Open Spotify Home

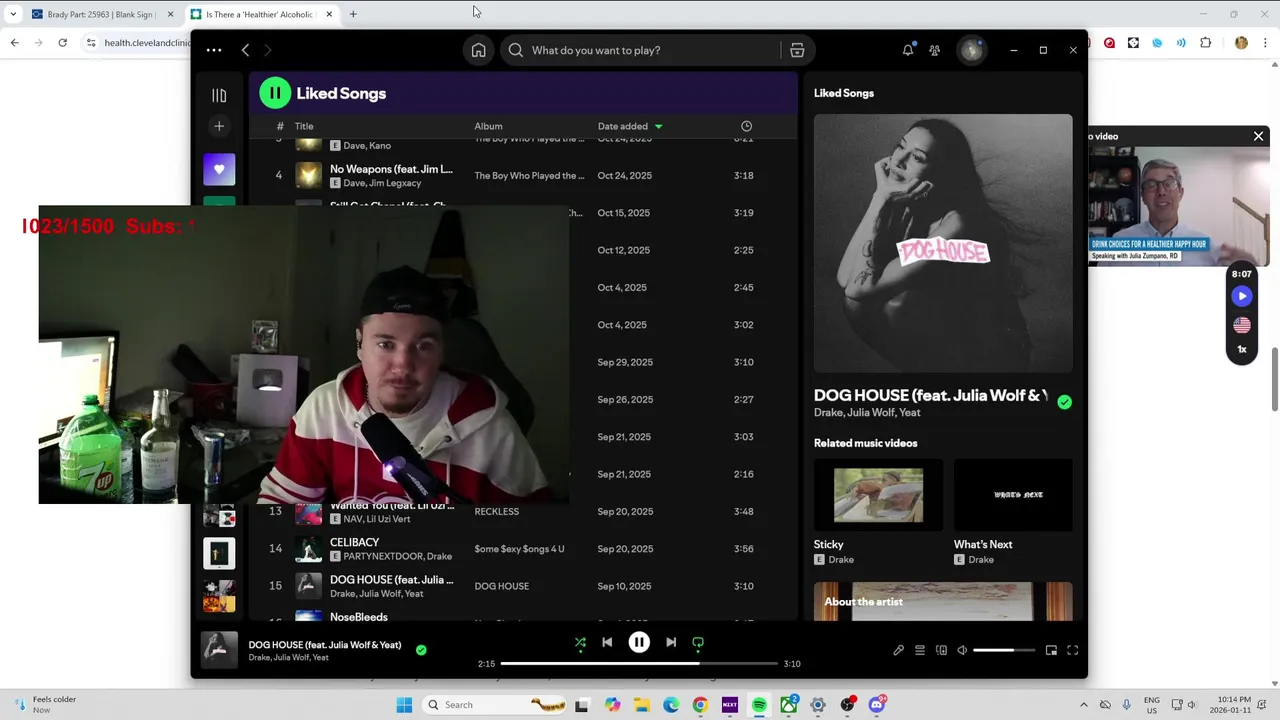point(478,50)
